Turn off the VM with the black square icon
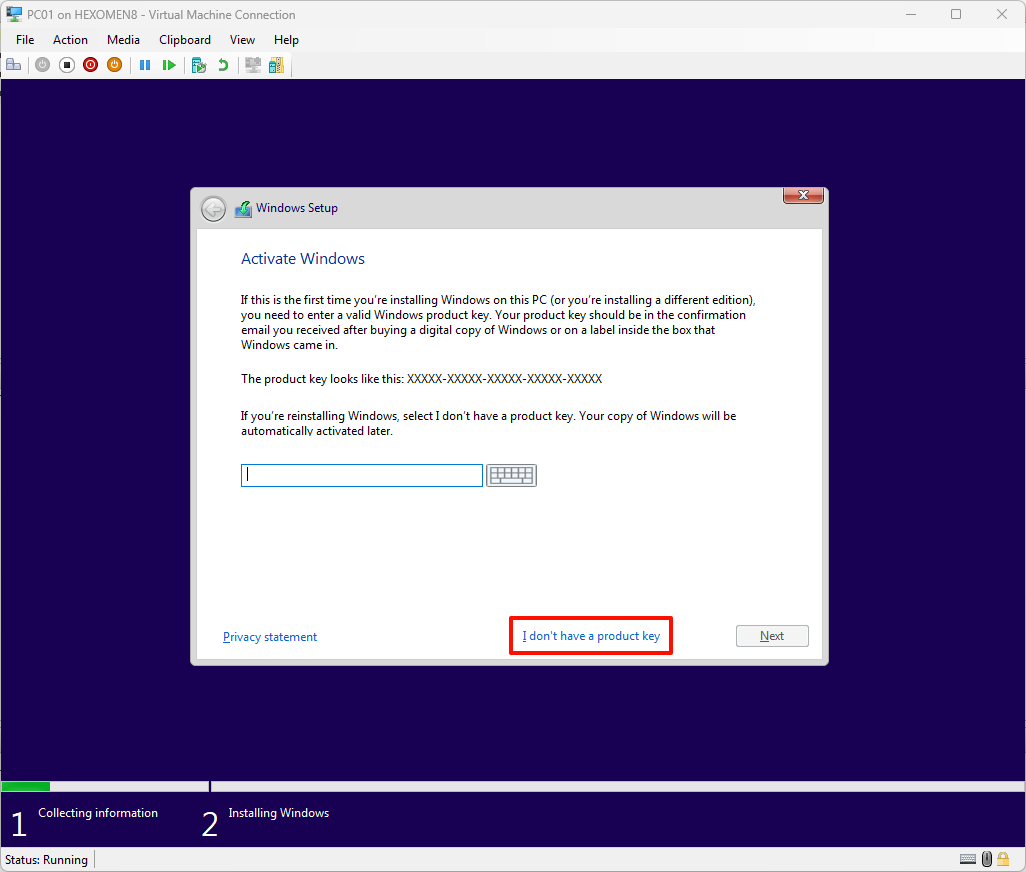 67,65
